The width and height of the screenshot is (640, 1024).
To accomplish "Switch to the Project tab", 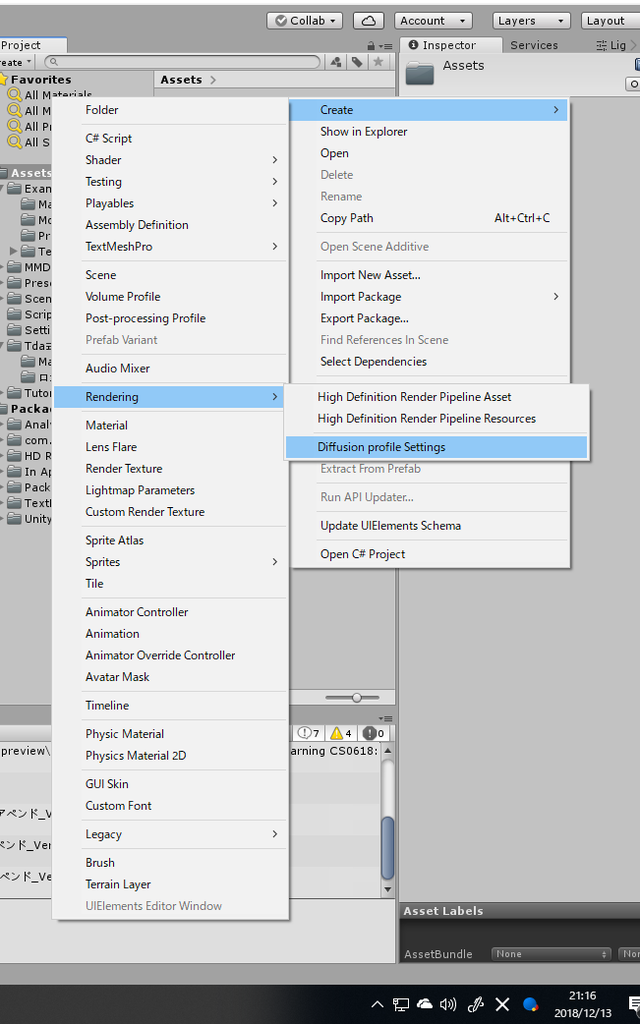I will click(x=31, y=45).
